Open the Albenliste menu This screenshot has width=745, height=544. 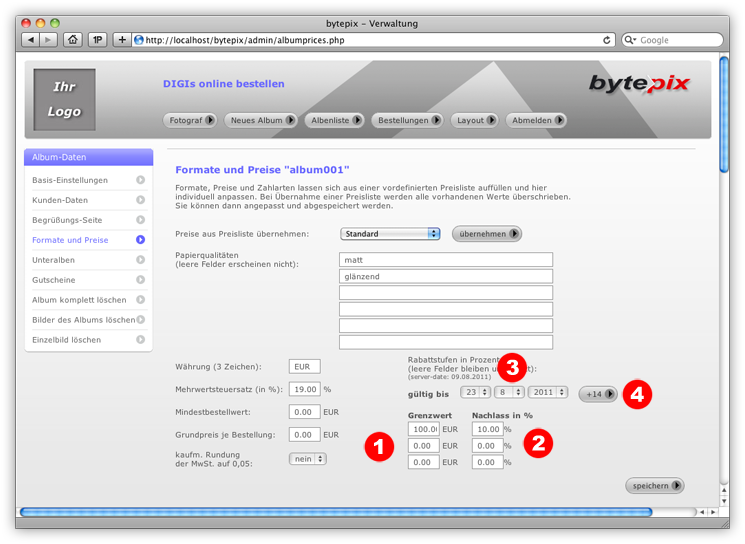[x=335, y=120]
